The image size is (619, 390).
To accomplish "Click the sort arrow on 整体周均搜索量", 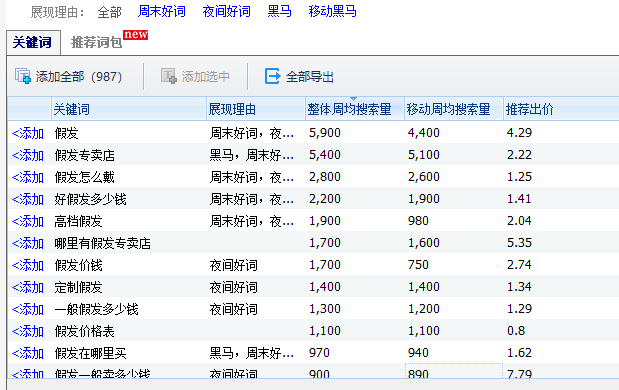I will (x=353, y=99).
